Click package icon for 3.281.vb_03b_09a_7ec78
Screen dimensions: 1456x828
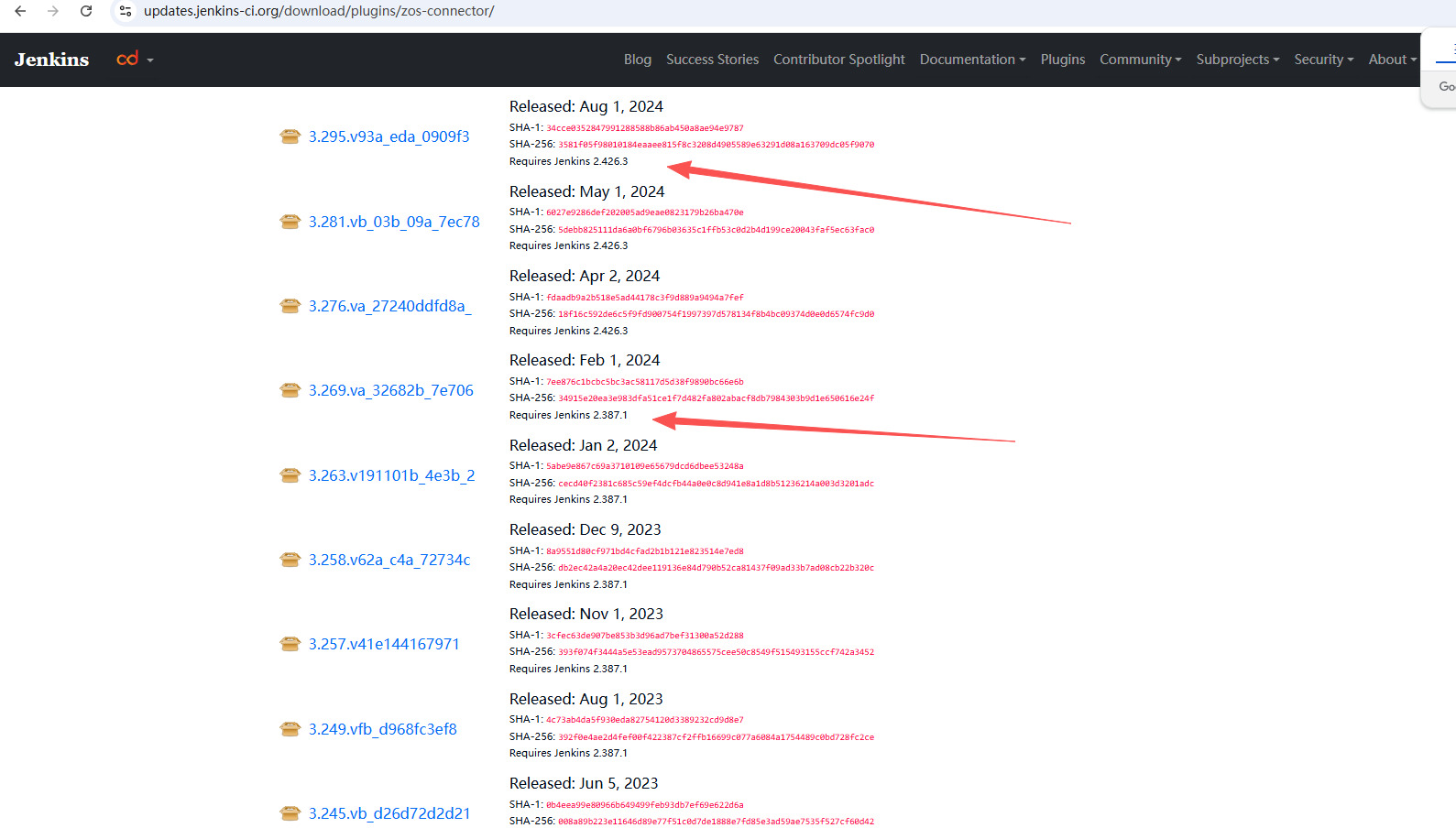pyautogui.click(x=290, y=222)
